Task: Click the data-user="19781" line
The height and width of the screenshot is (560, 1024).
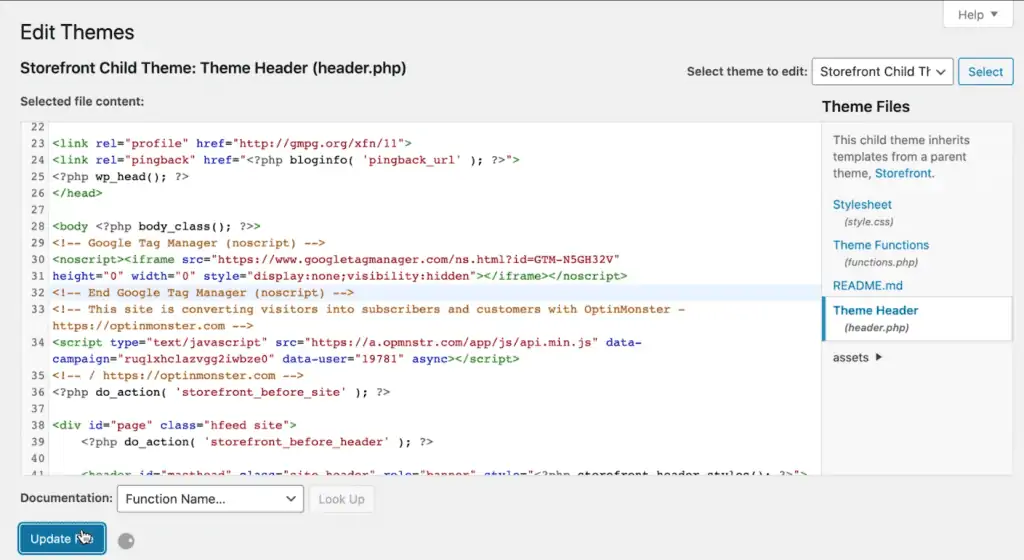Action: click(285, 359)
